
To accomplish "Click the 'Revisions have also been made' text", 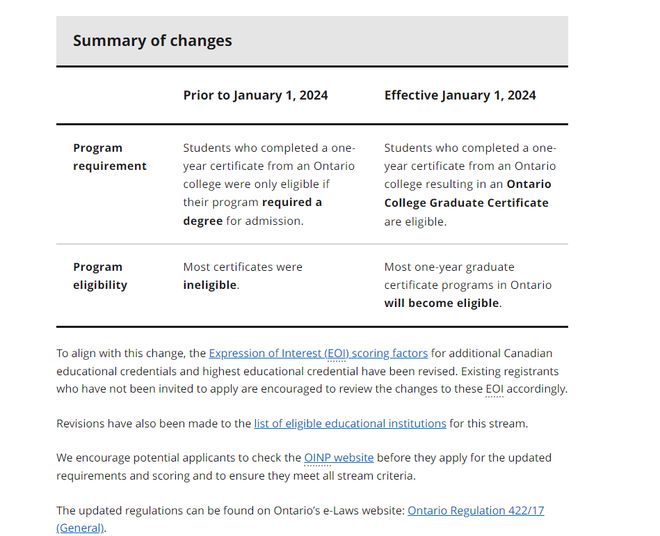I will click(x=153, y=423).
